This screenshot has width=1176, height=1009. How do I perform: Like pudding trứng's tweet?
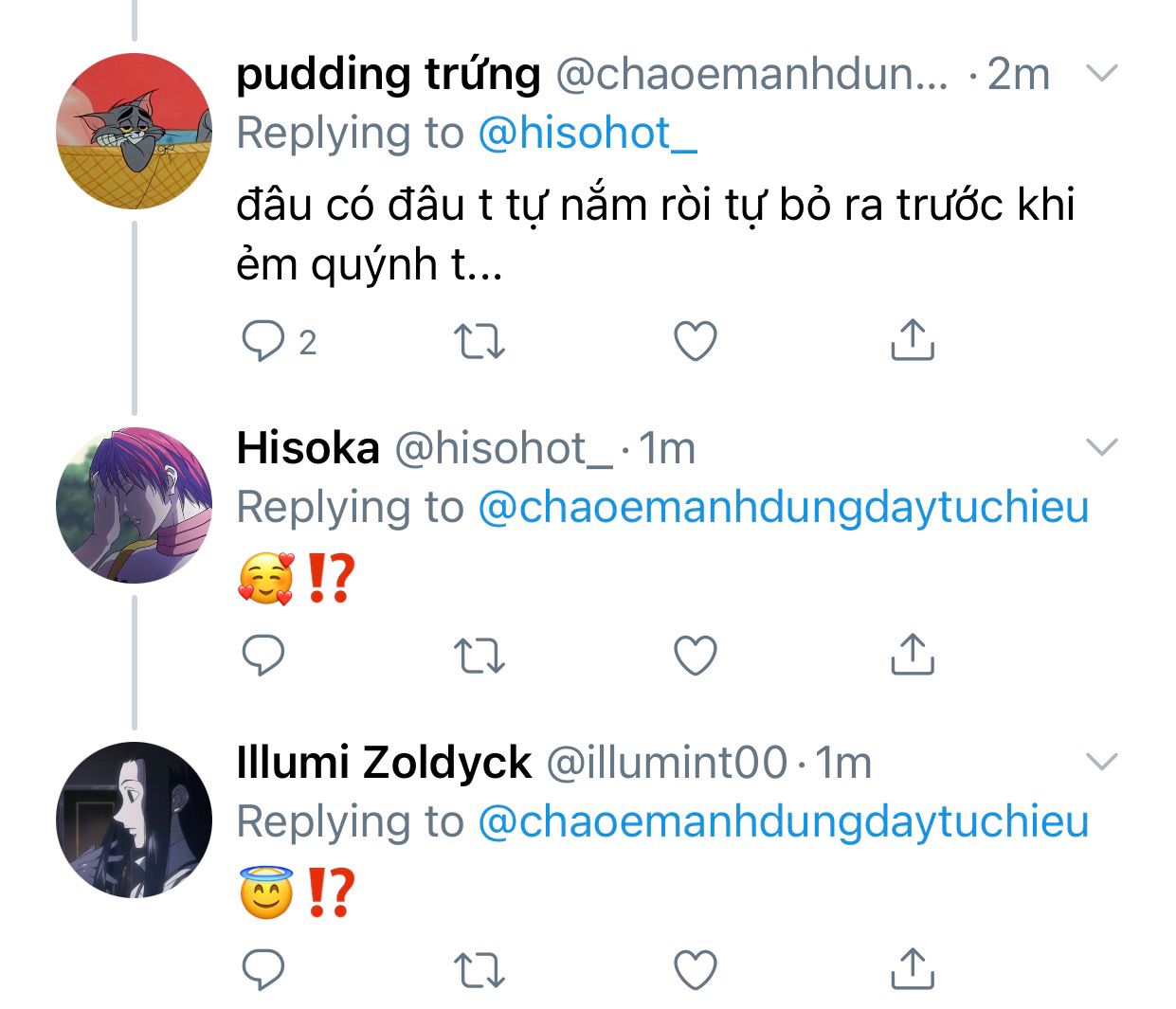click(695, 341)
